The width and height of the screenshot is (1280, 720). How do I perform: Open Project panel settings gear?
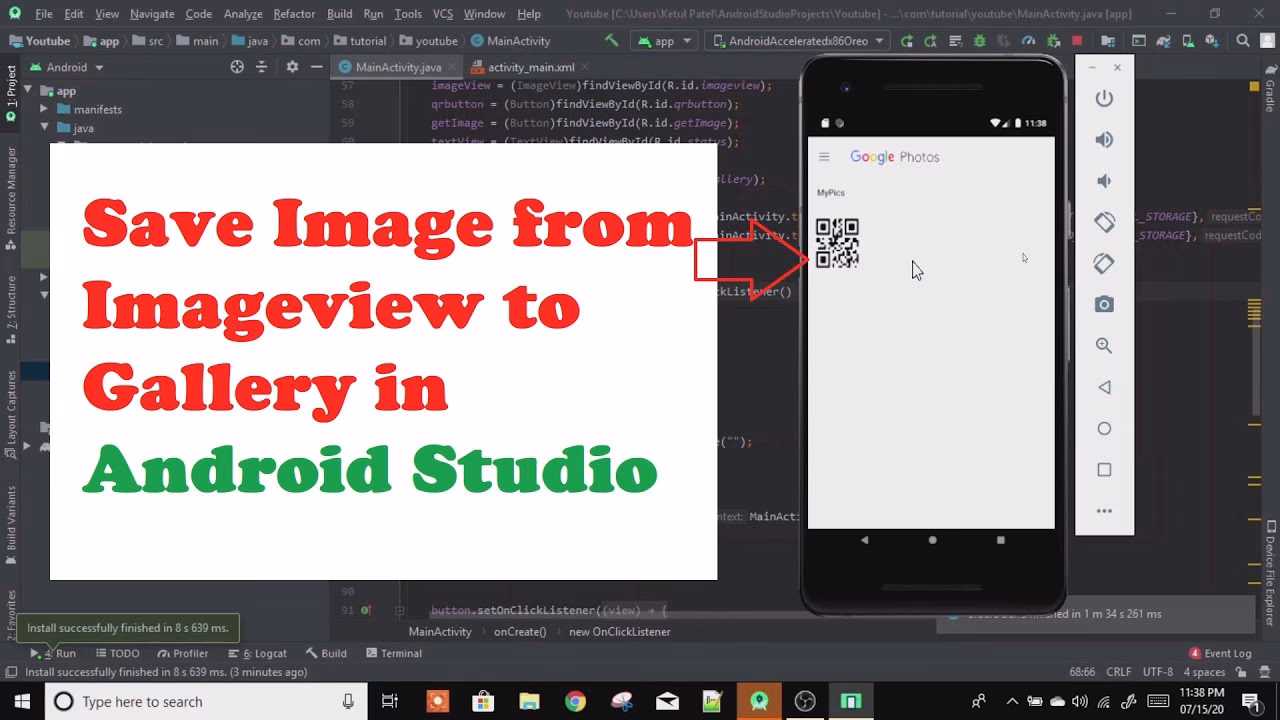tap(292, 67)
